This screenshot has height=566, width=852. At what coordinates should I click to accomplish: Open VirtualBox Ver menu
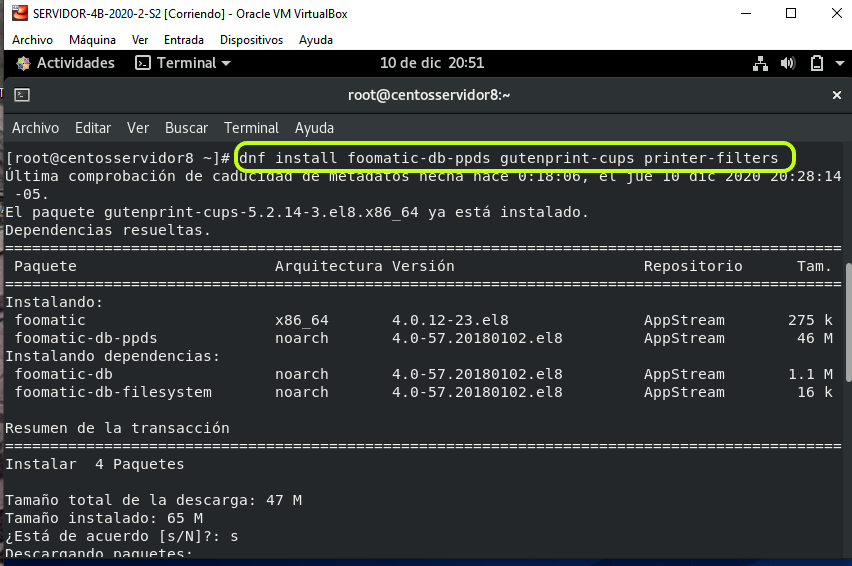(x=140, y=40)
